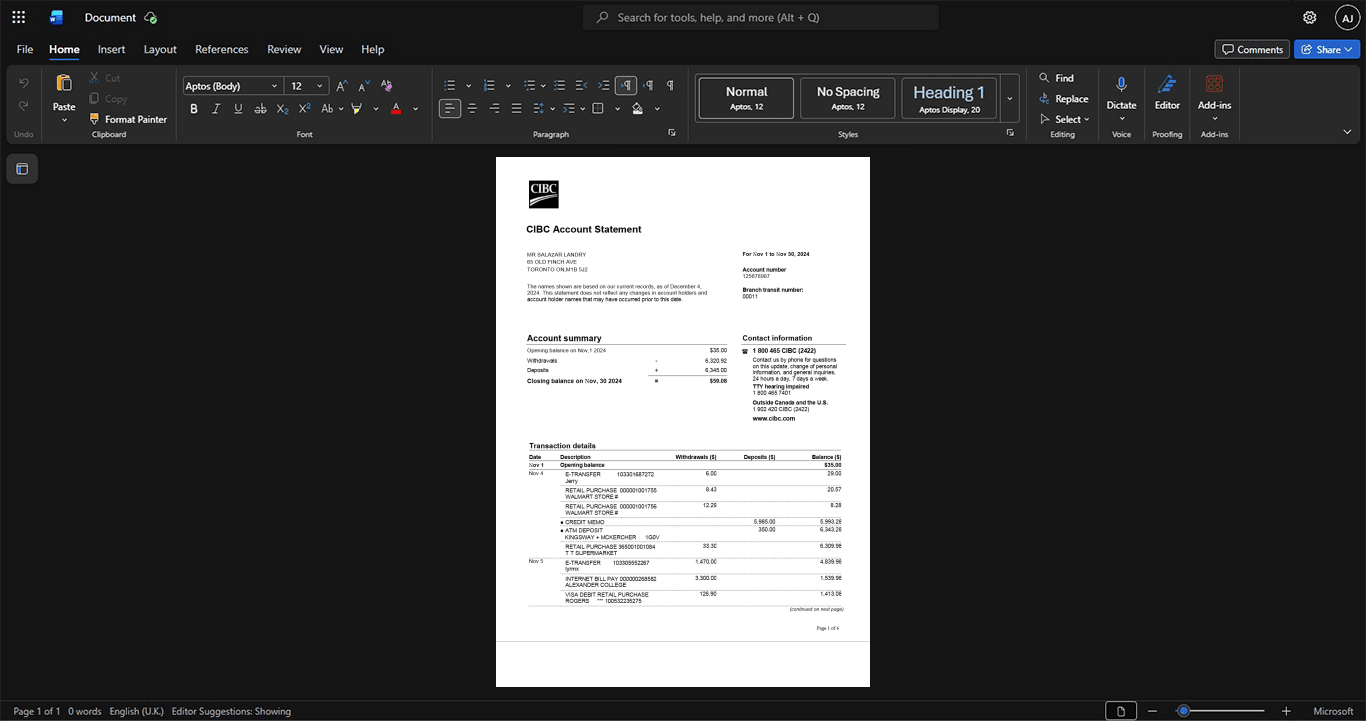Toggle Italic formatting
The height and width of the screenshot is (721, 1366).
pos(216,108)
